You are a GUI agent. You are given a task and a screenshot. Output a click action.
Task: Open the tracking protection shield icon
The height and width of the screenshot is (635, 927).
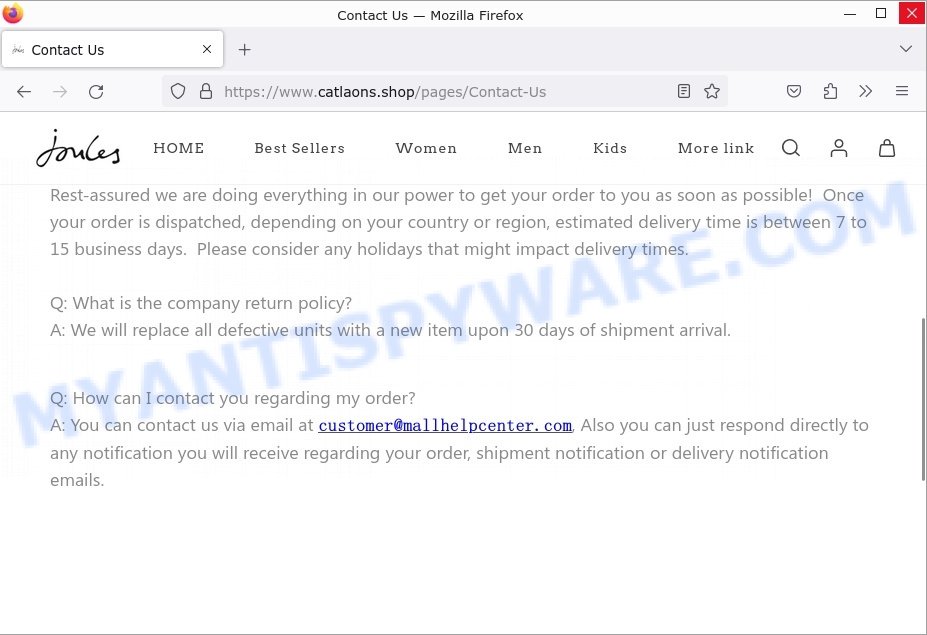(178, 91)
